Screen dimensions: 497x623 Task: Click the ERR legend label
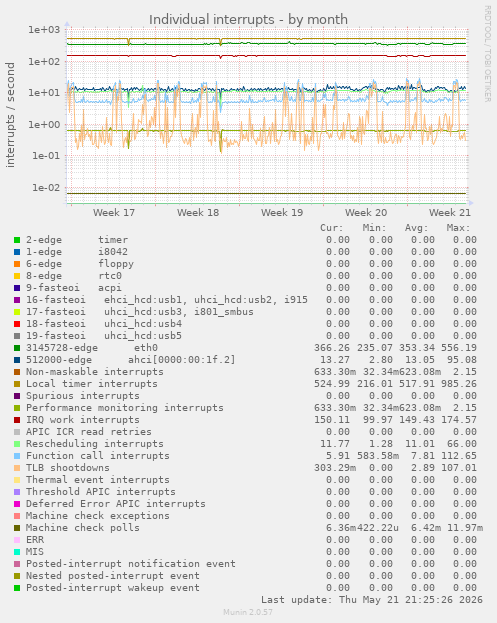click(x=35, y=540)
